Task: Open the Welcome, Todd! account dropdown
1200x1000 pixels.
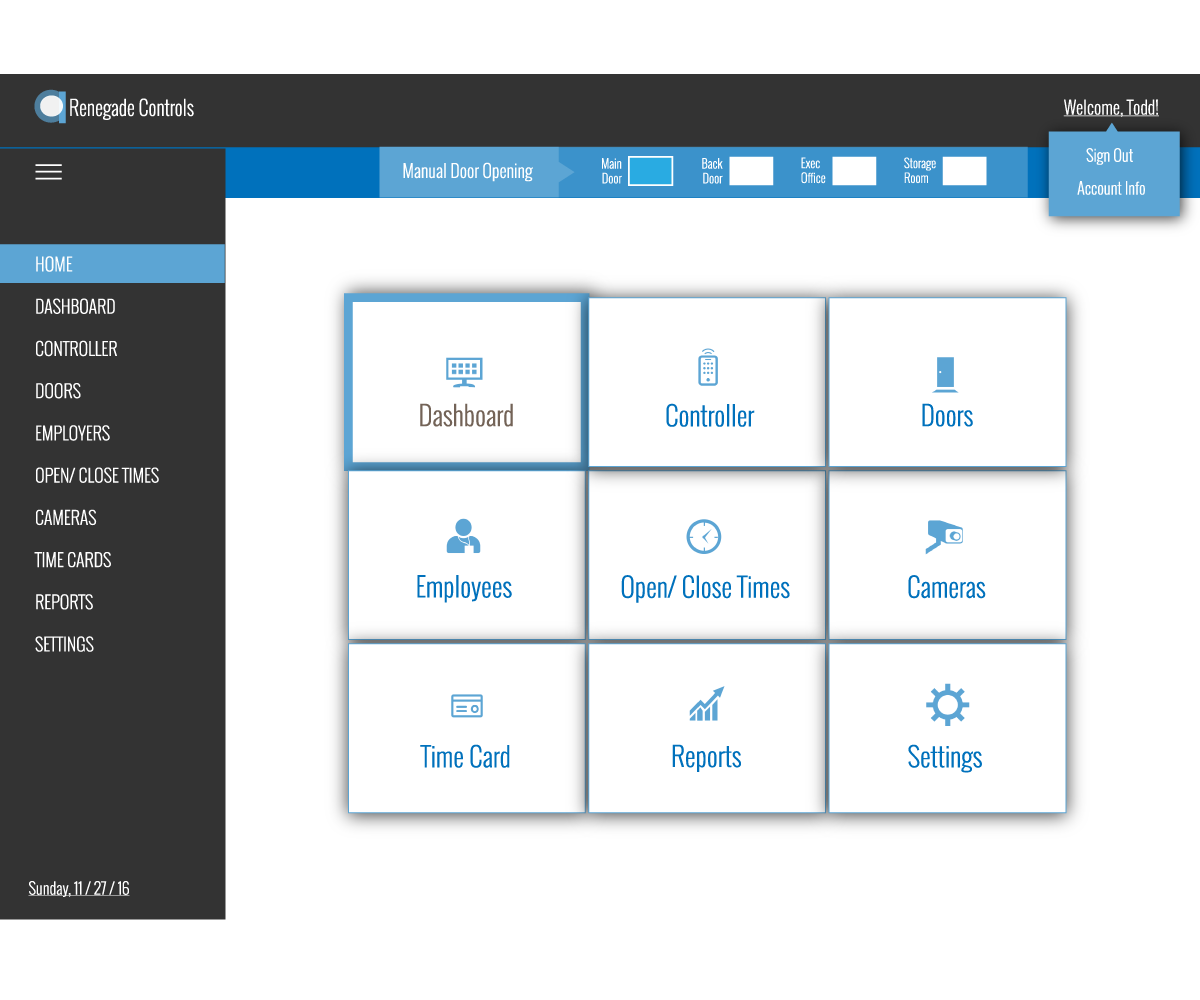Action: coord(1111,107)
